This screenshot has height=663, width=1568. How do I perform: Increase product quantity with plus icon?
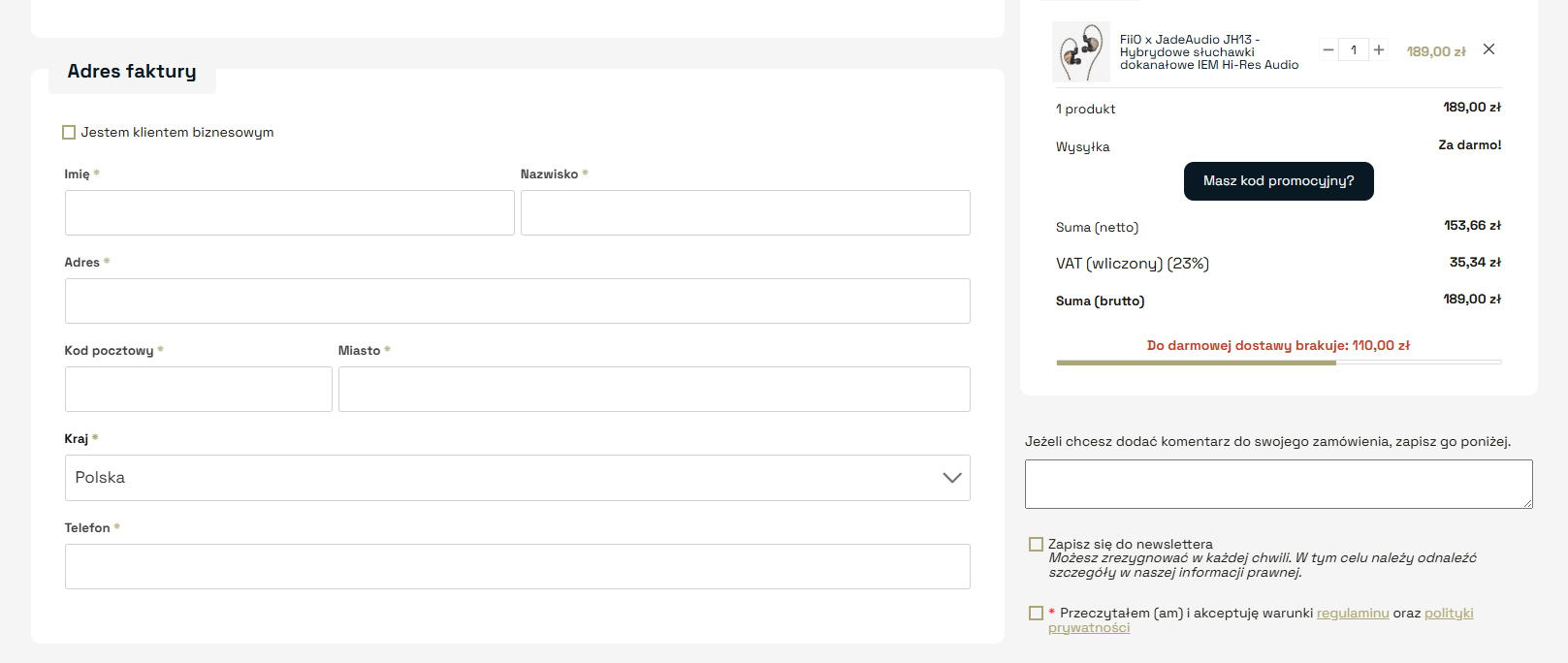(x=1379, y=49)
